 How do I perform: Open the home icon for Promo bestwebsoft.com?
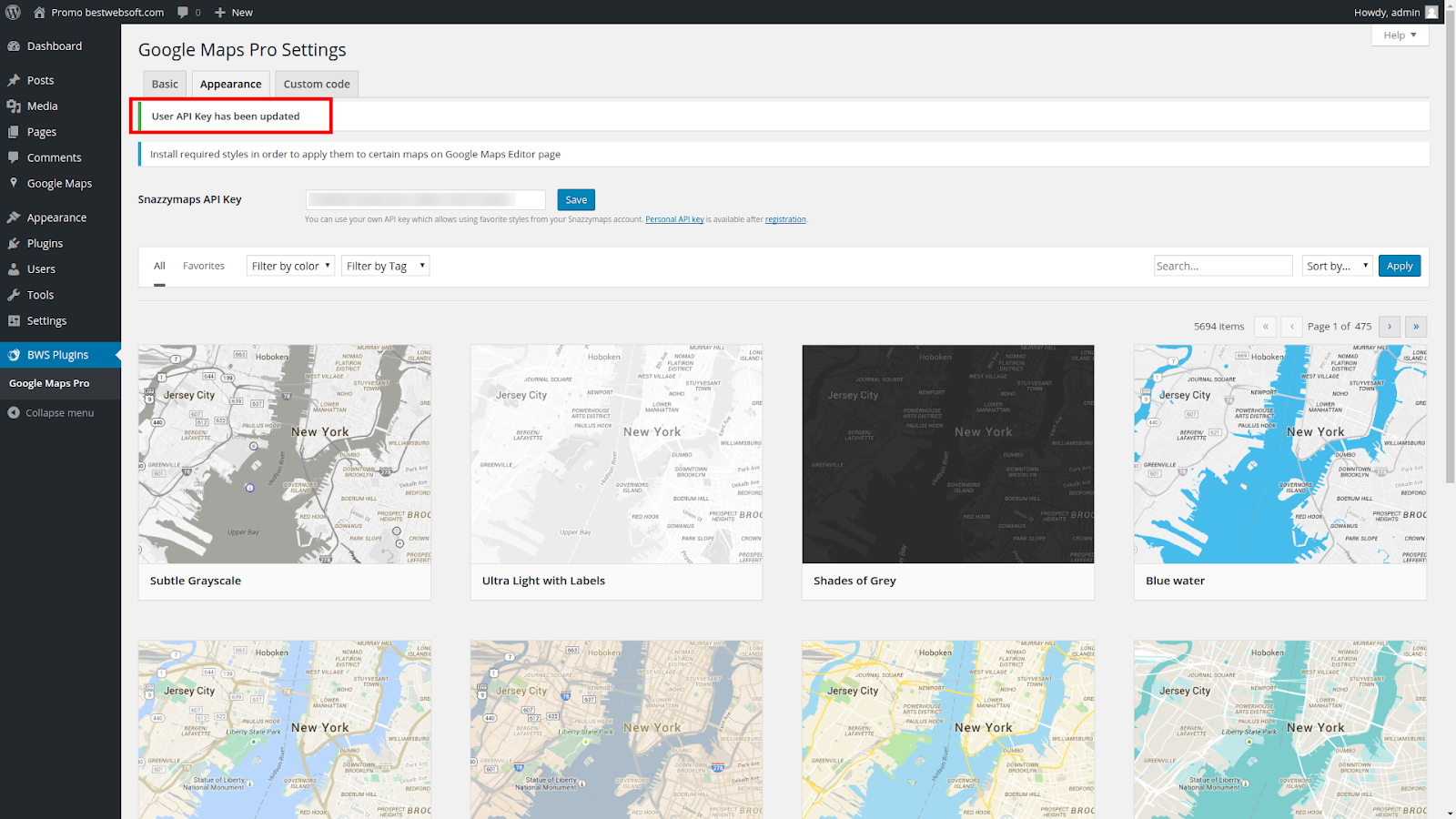39,12
